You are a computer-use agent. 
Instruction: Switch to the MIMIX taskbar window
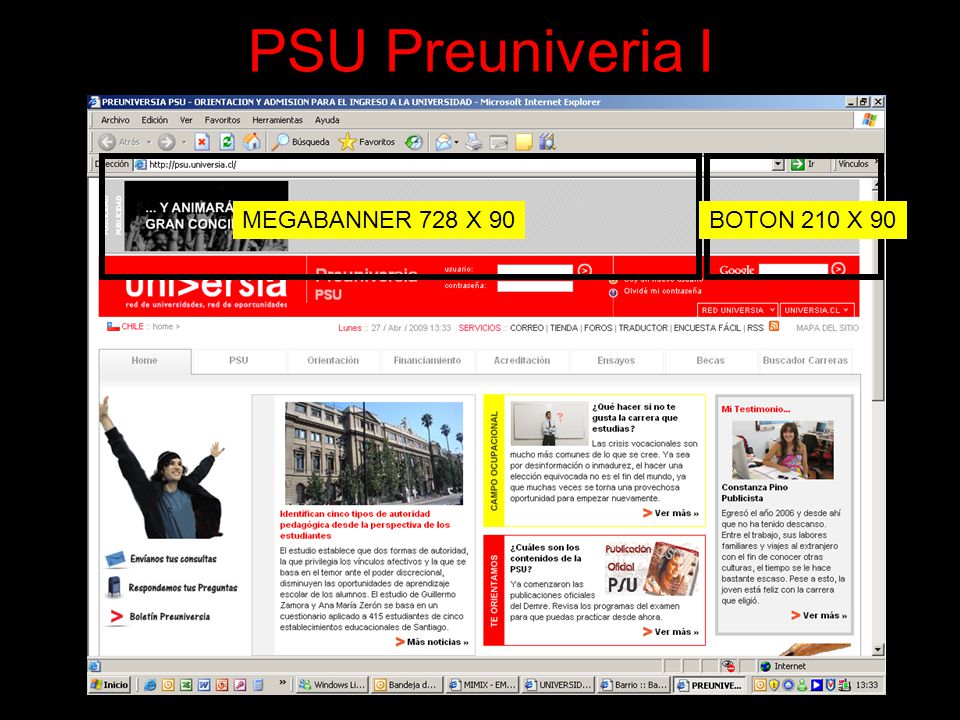[482, 685]
